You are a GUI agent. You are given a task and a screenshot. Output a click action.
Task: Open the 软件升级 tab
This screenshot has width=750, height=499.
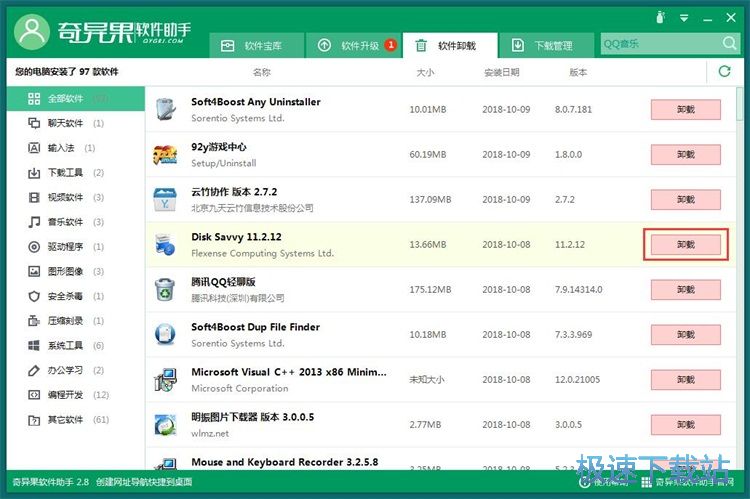353,45
